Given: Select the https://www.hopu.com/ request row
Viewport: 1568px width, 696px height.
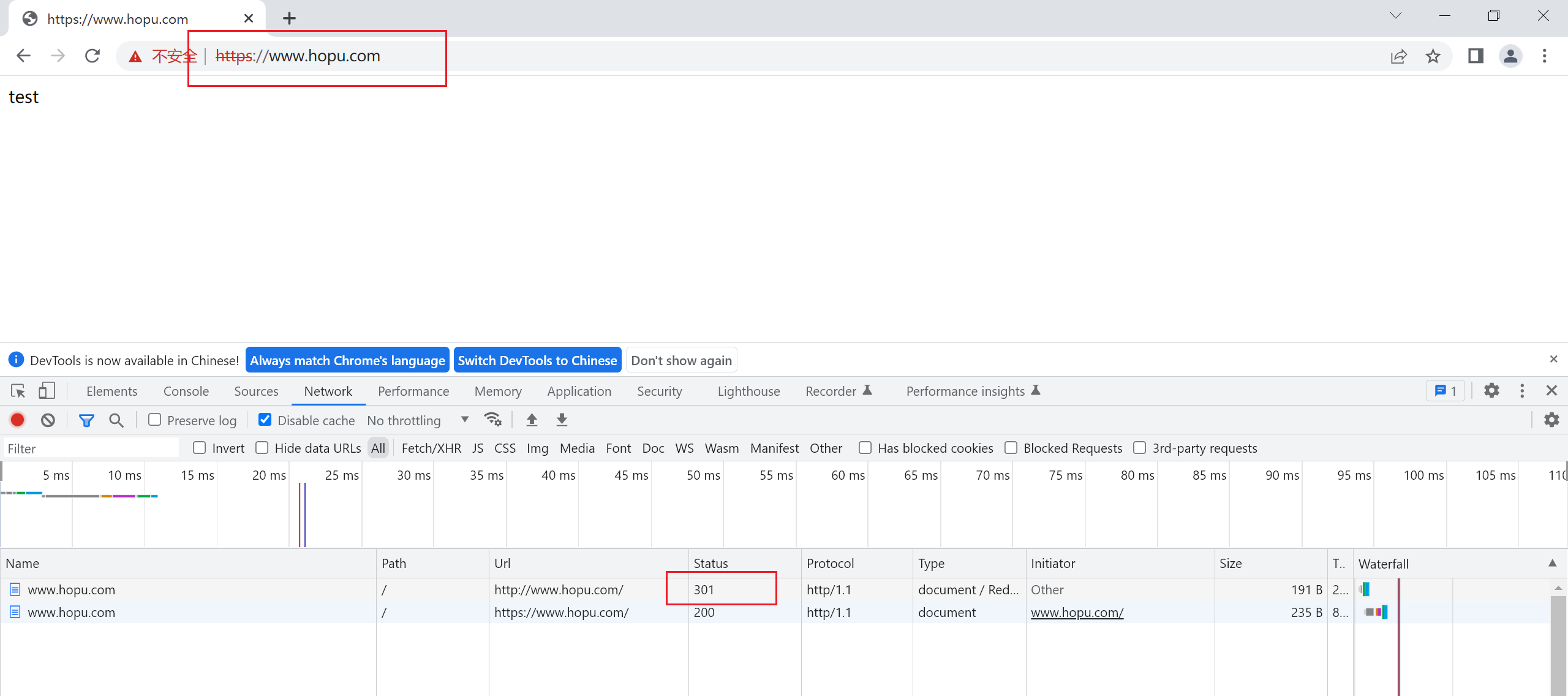Looking at the screenshot, I should tap(775, 612).
